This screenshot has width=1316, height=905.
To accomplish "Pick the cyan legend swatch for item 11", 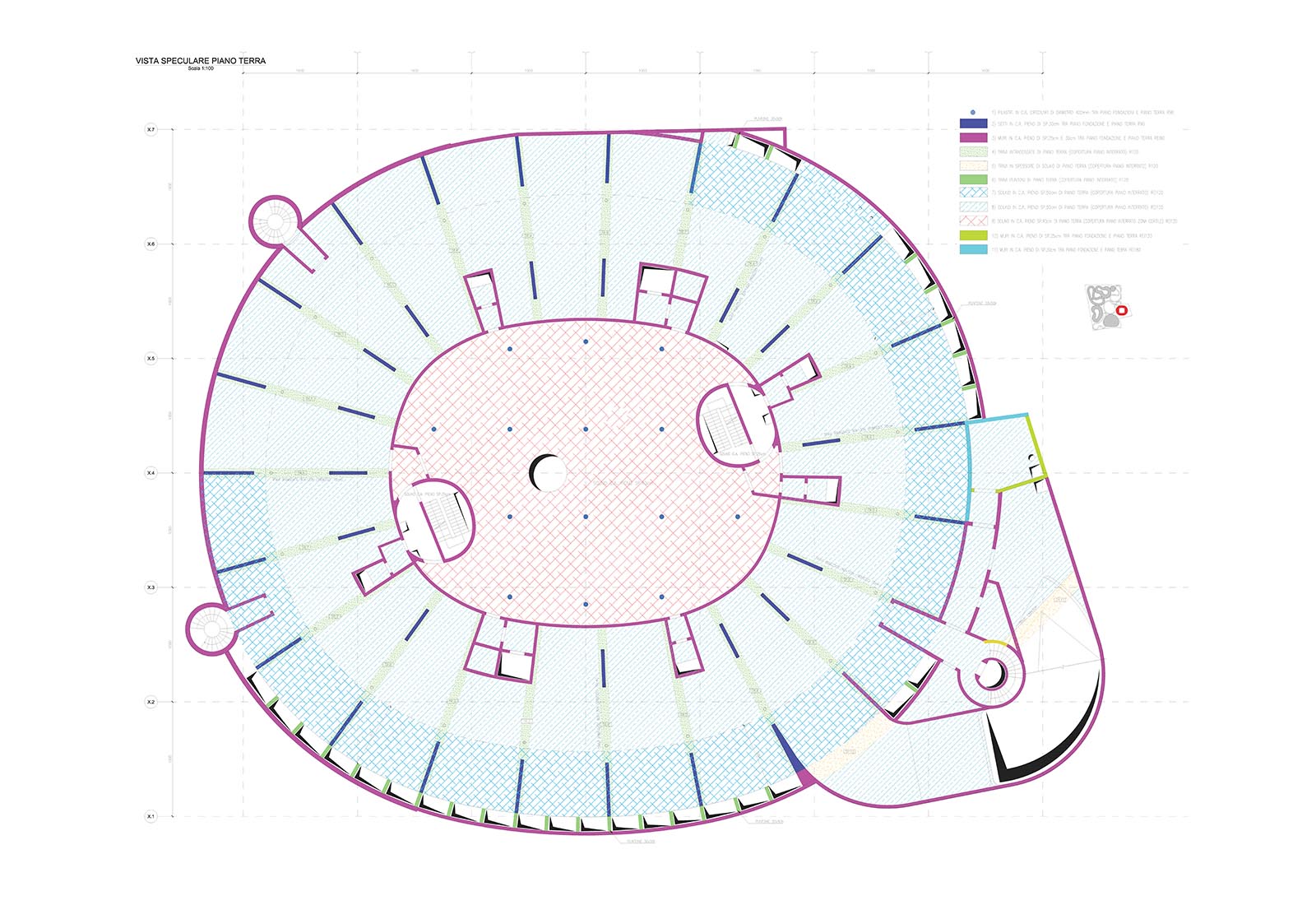I will [x=973, y=249].
